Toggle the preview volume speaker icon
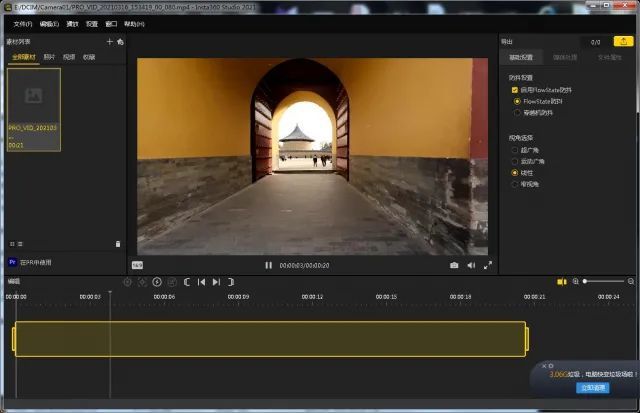Image resolution: width=640 pixels, height=413 pixels. coord(471,265)
